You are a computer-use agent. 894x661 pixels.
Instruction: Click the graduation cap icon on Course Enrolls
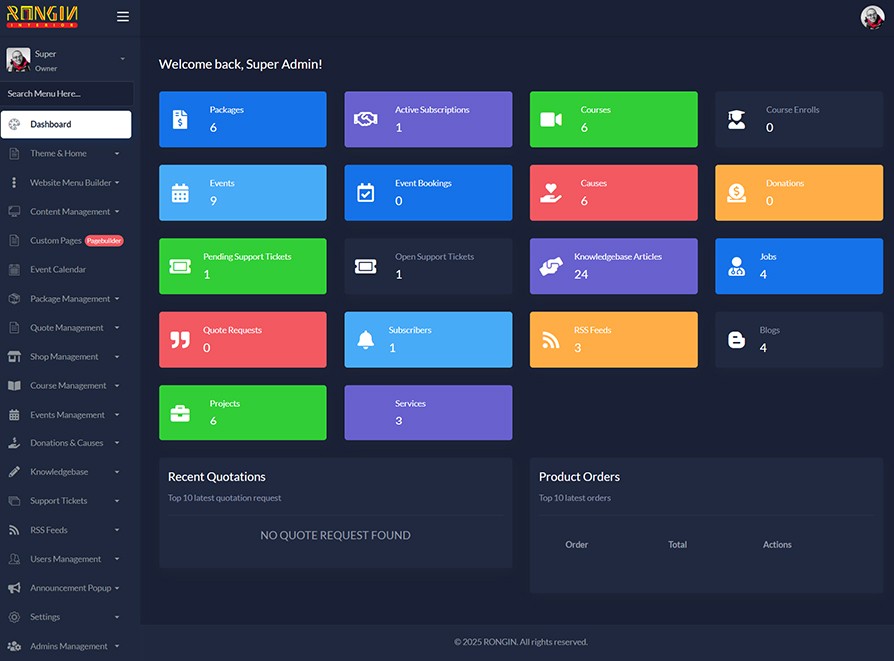(736, 120)
